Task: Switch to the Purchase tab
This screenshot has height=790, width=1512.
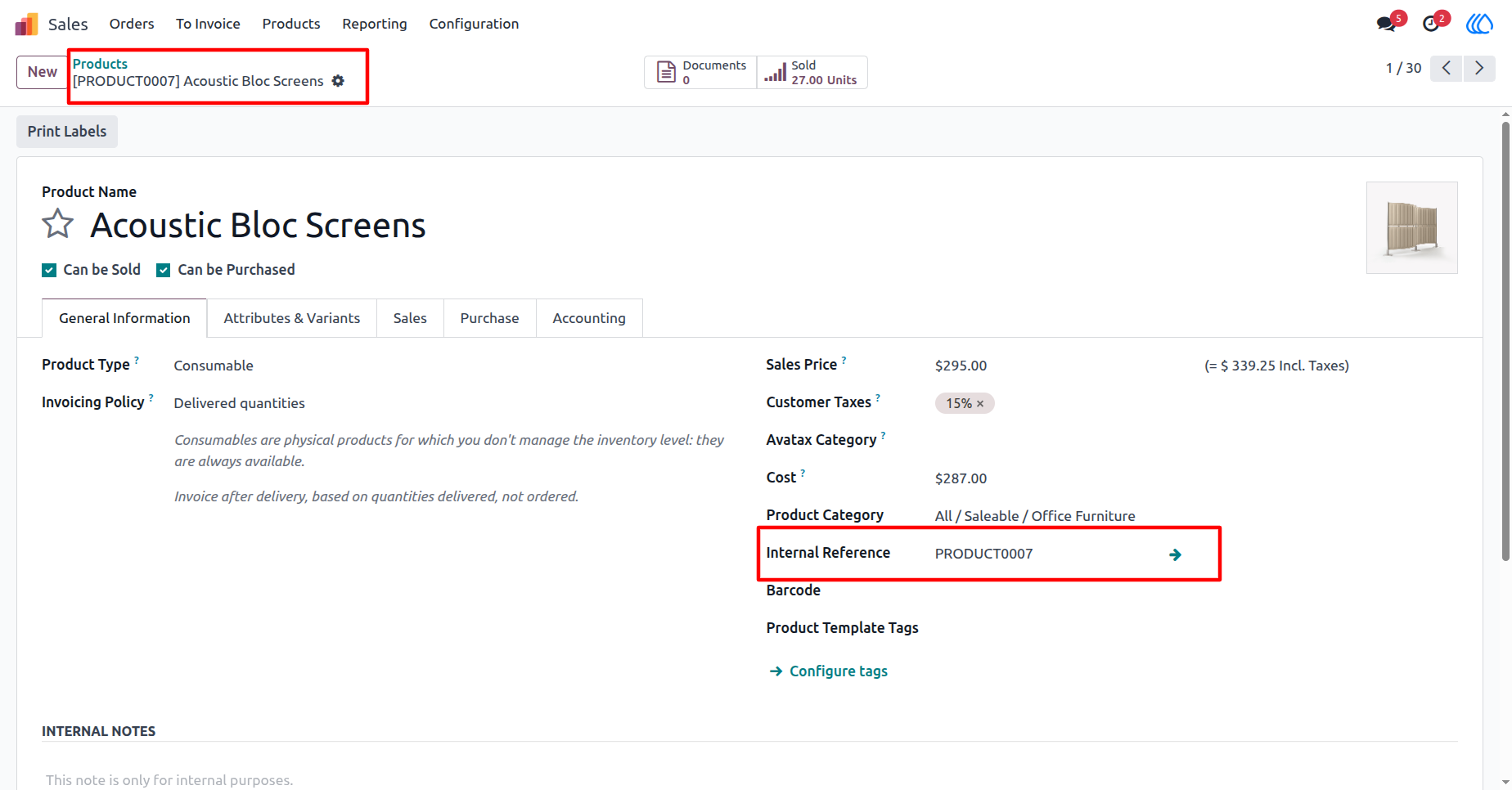Action: coord(489,318)
